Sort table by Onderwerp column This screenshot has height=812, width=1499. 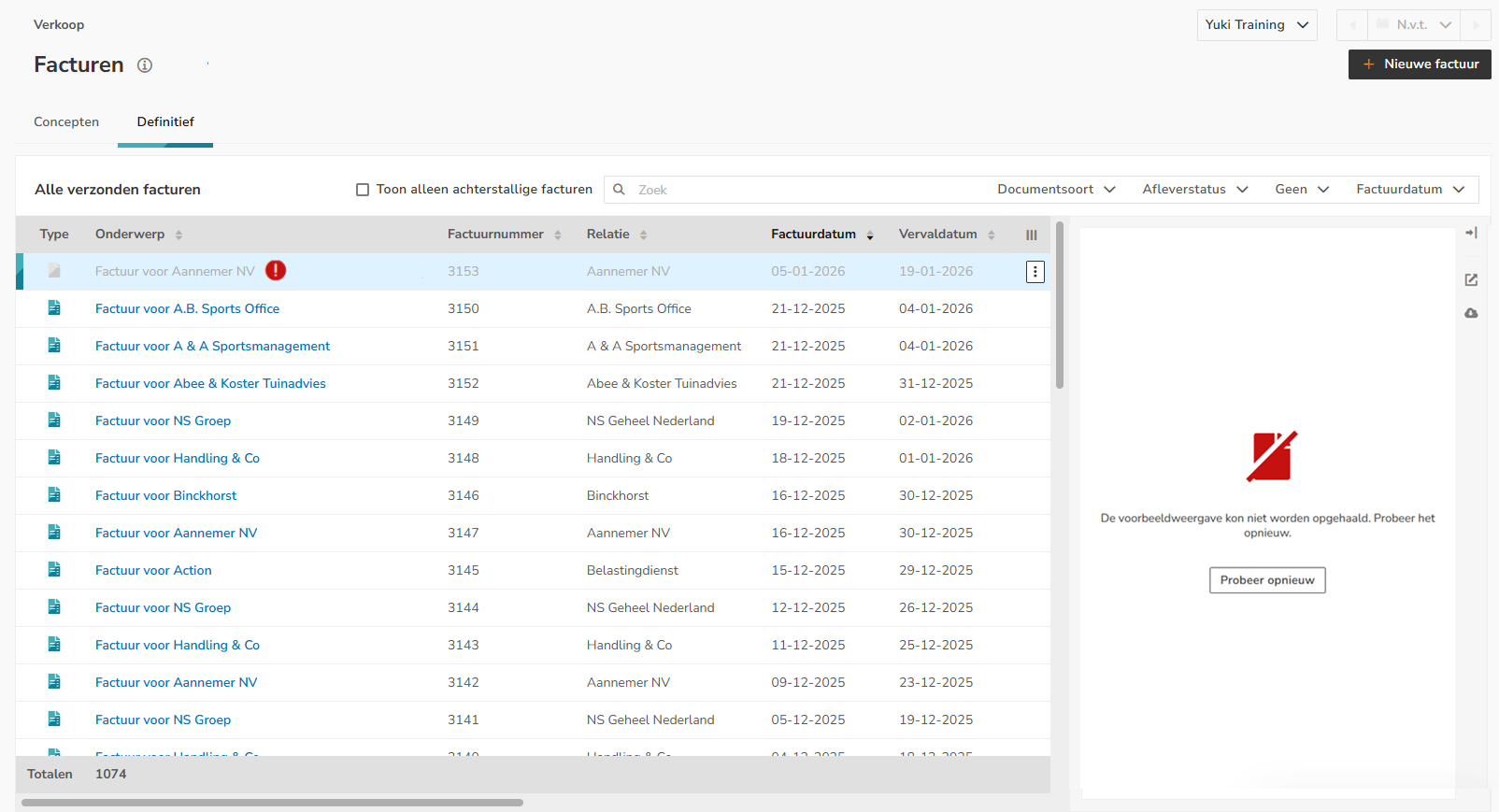coord(138,235)
